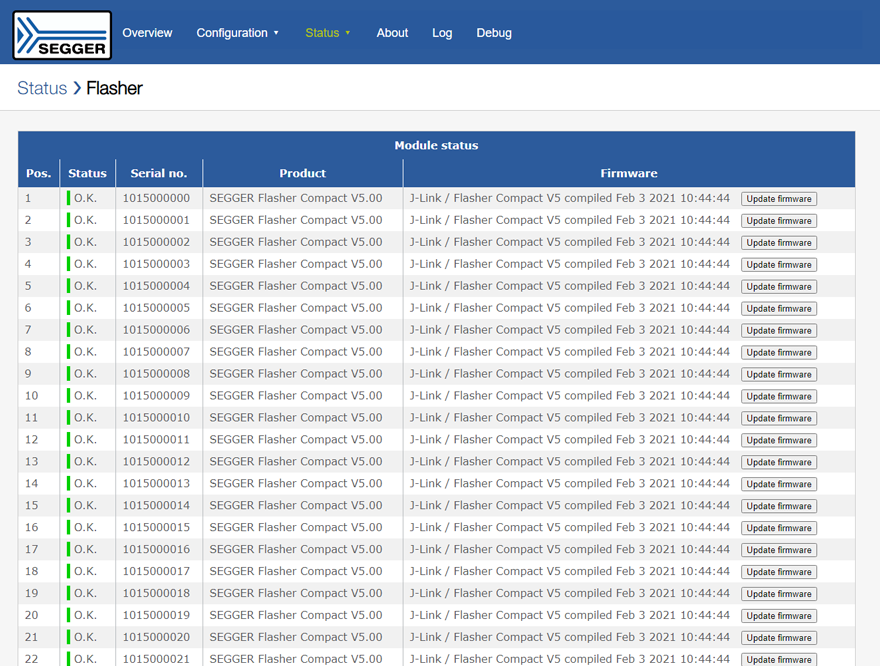880x666 pixels.
Task: Select serial number 1015000008
Action: pyautogui.click(x=156, y=374)
